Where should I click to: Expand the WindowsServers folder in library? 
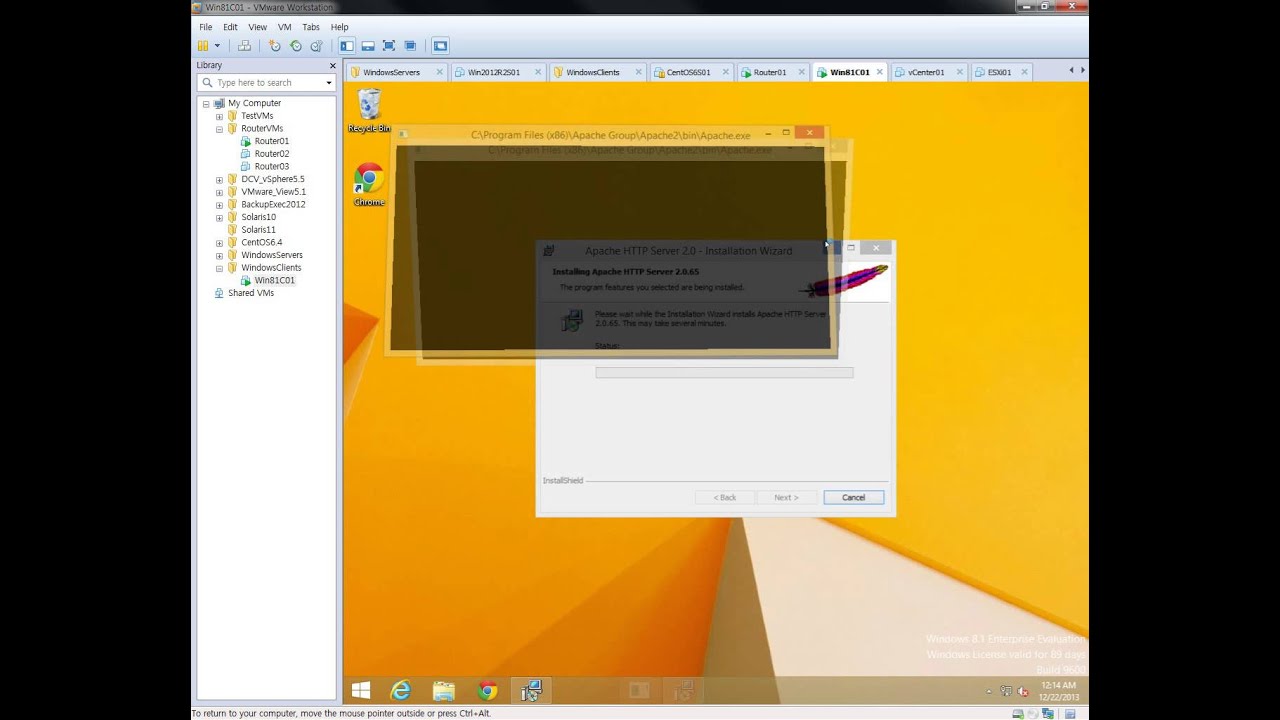[219, 255]
